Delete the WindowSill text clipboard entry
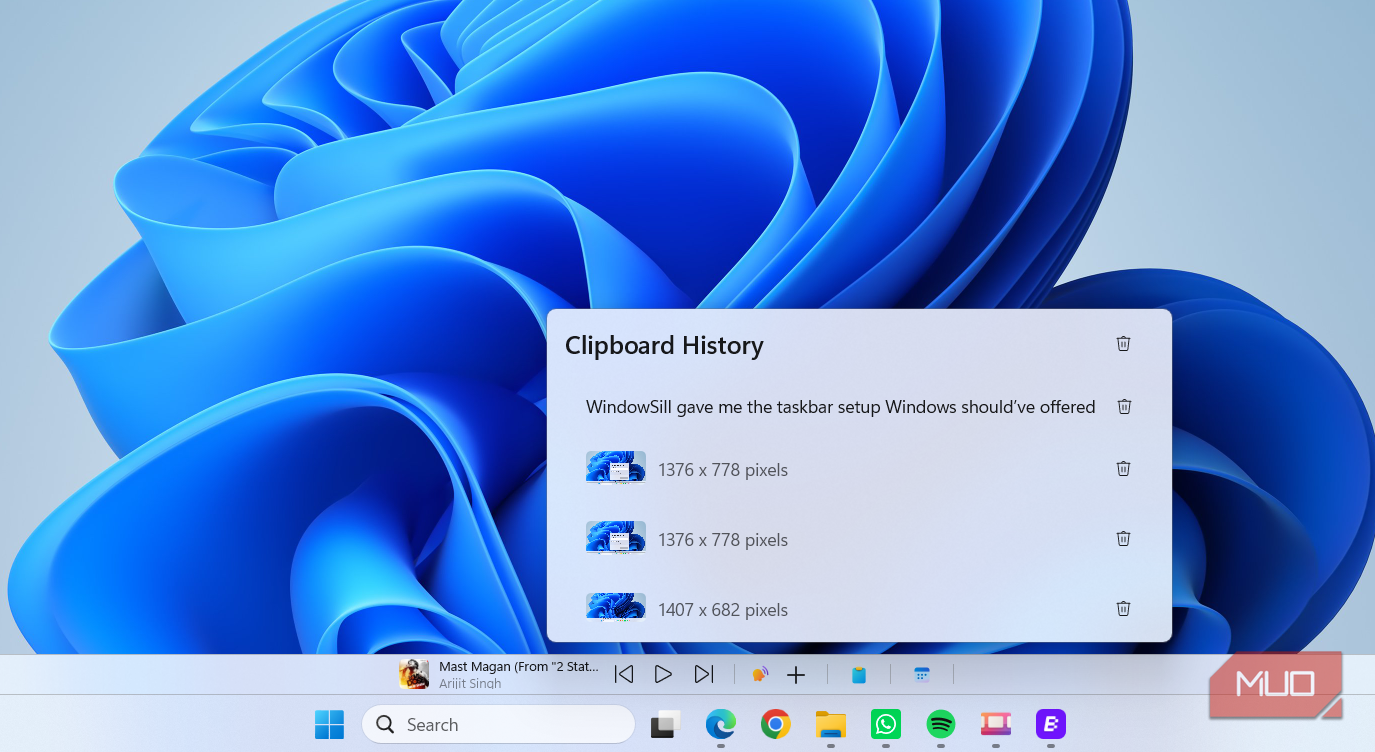Image resolution: width=1375 pixels, height=752 pixels. 1124,407
